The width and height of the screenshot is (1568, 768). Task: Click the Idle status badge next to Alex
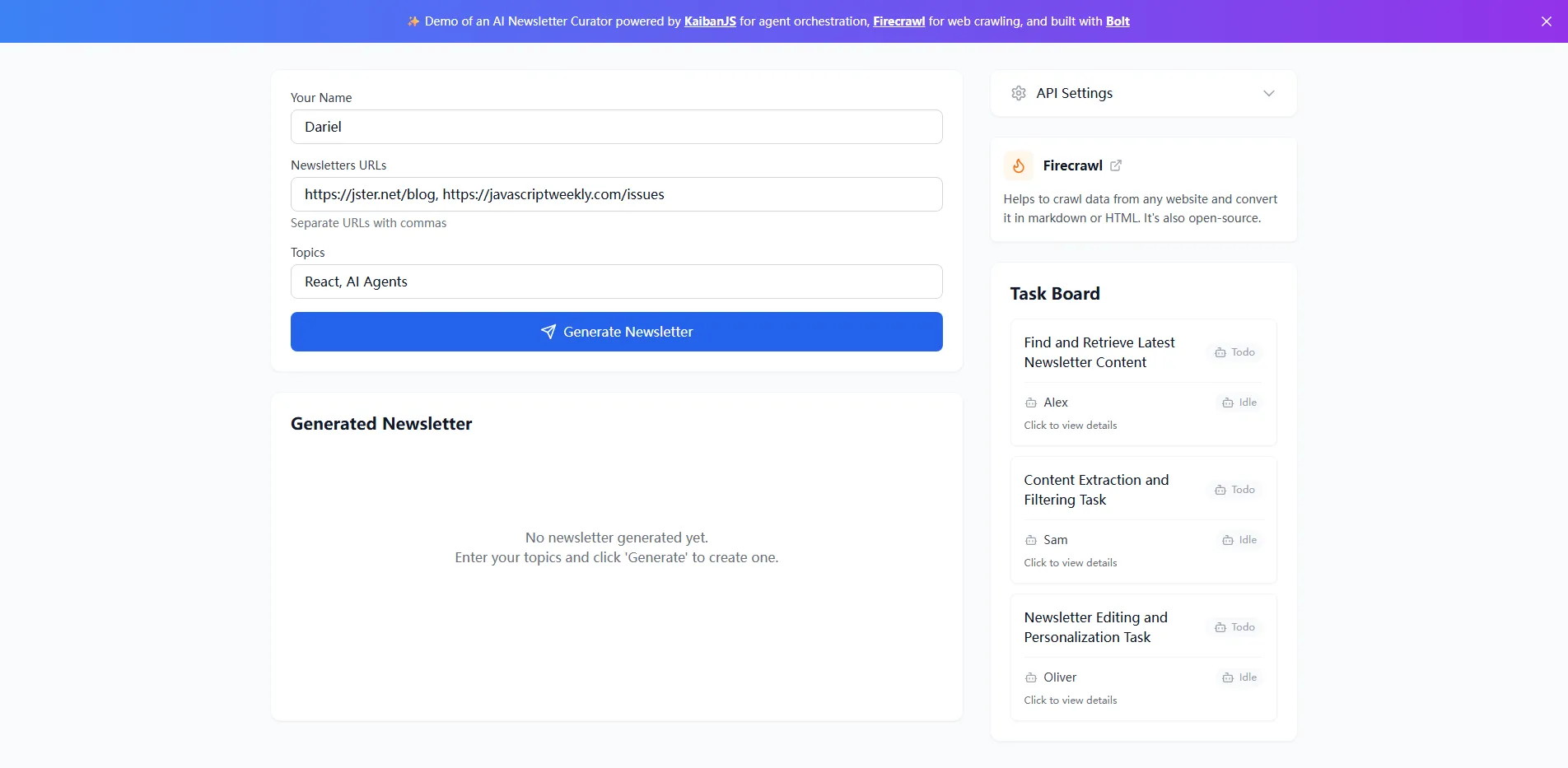click(1239, 403)
